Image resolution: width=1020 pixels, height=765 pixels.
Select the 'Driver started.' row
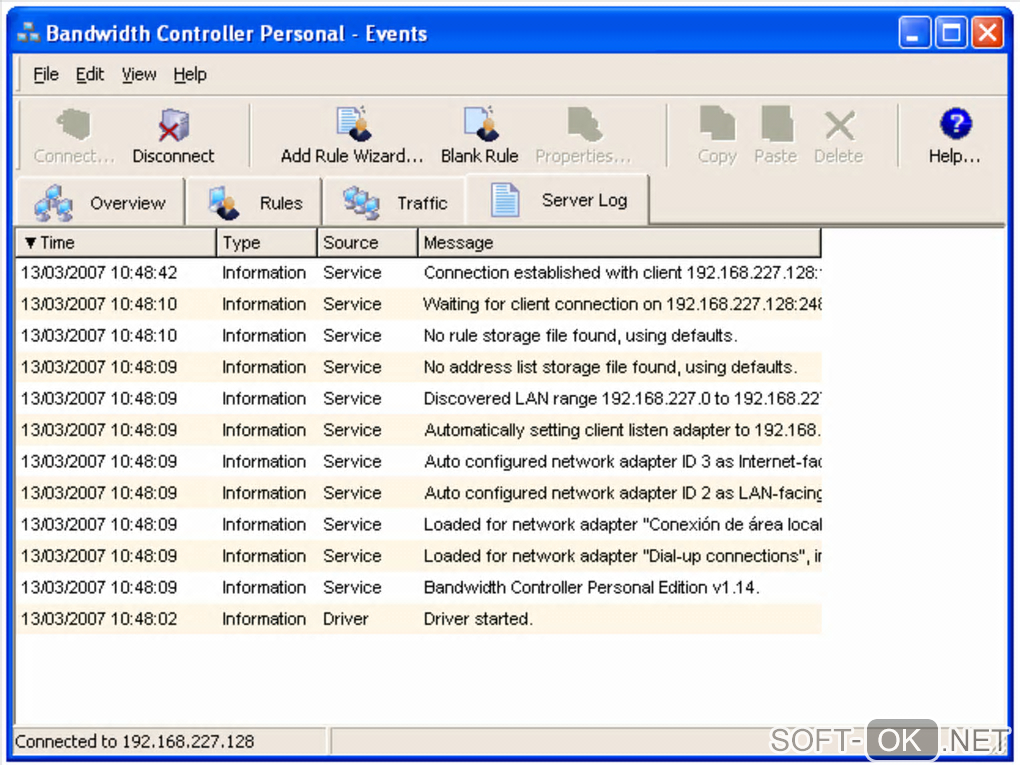[x=419, y=619]
